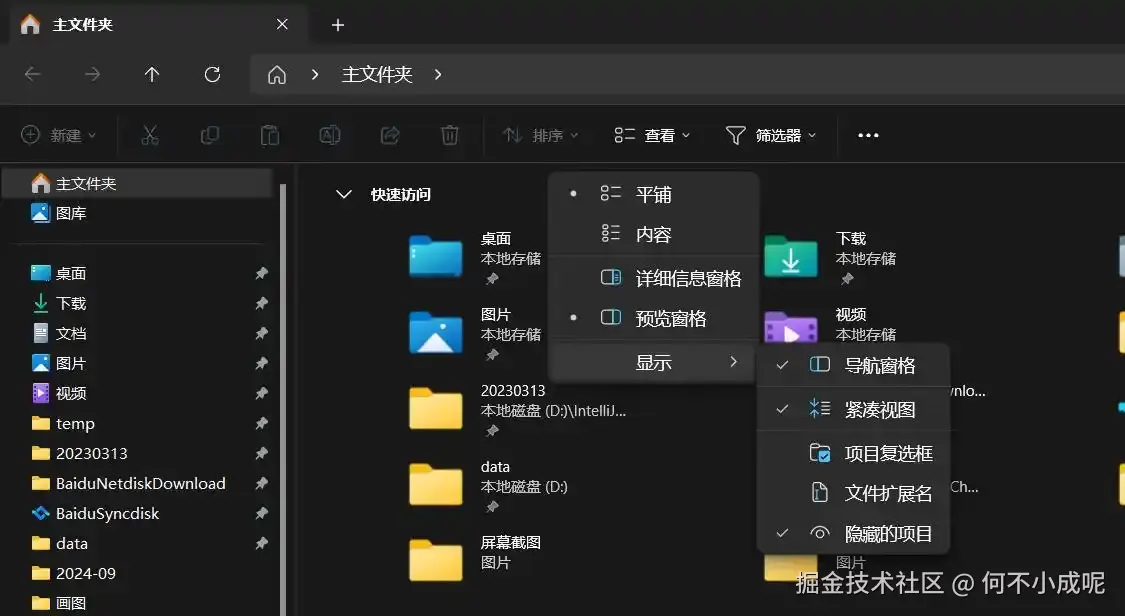
Task: Click the Cut scissors icon in toolbar
Action: click(x=150, y=135)
